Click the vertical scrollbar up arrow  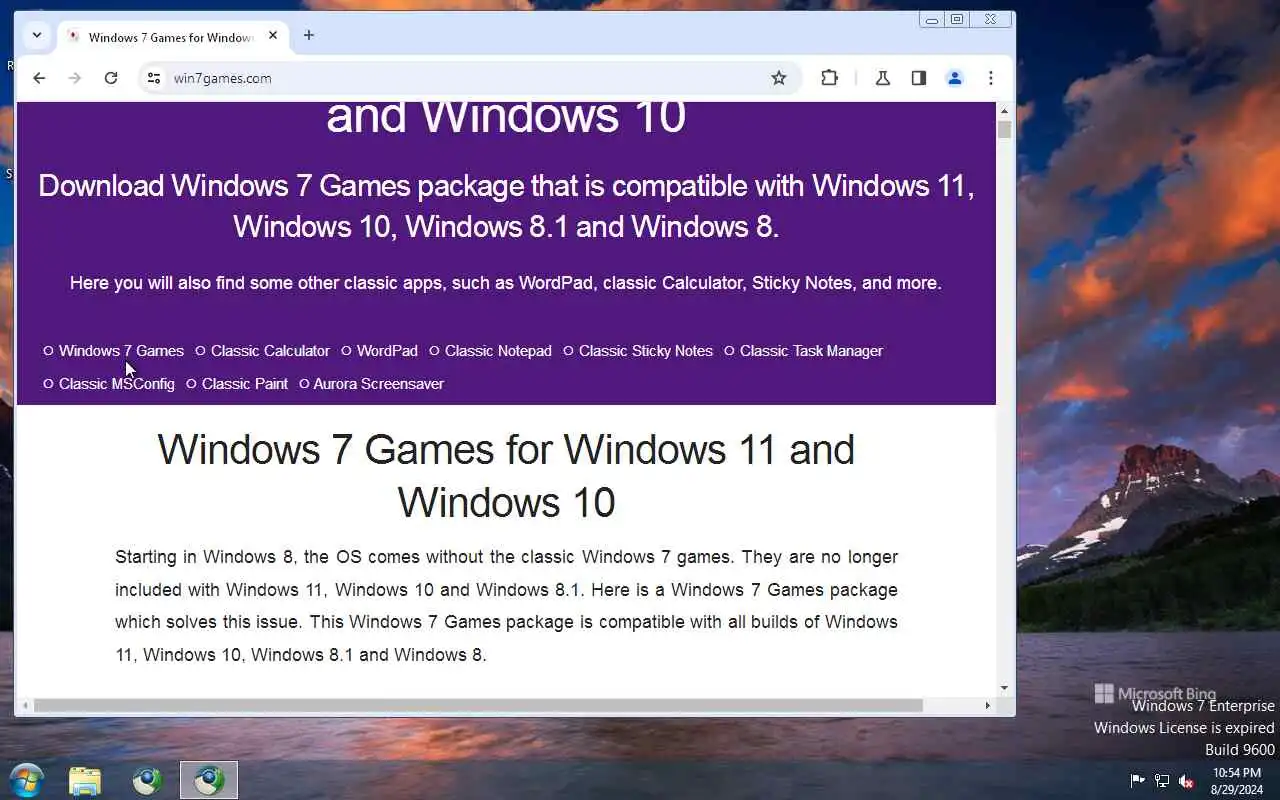point(1004,110)
